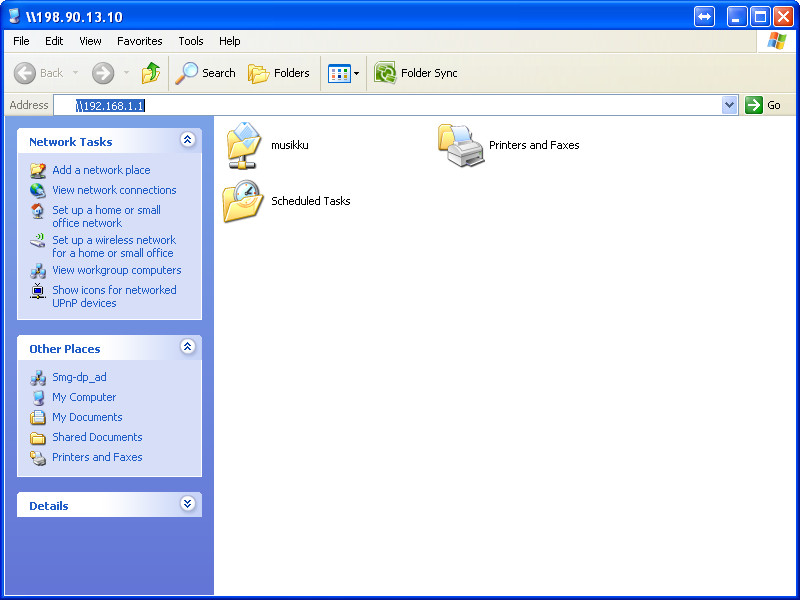
Task: Close the Explorer window
Action: 783,17
